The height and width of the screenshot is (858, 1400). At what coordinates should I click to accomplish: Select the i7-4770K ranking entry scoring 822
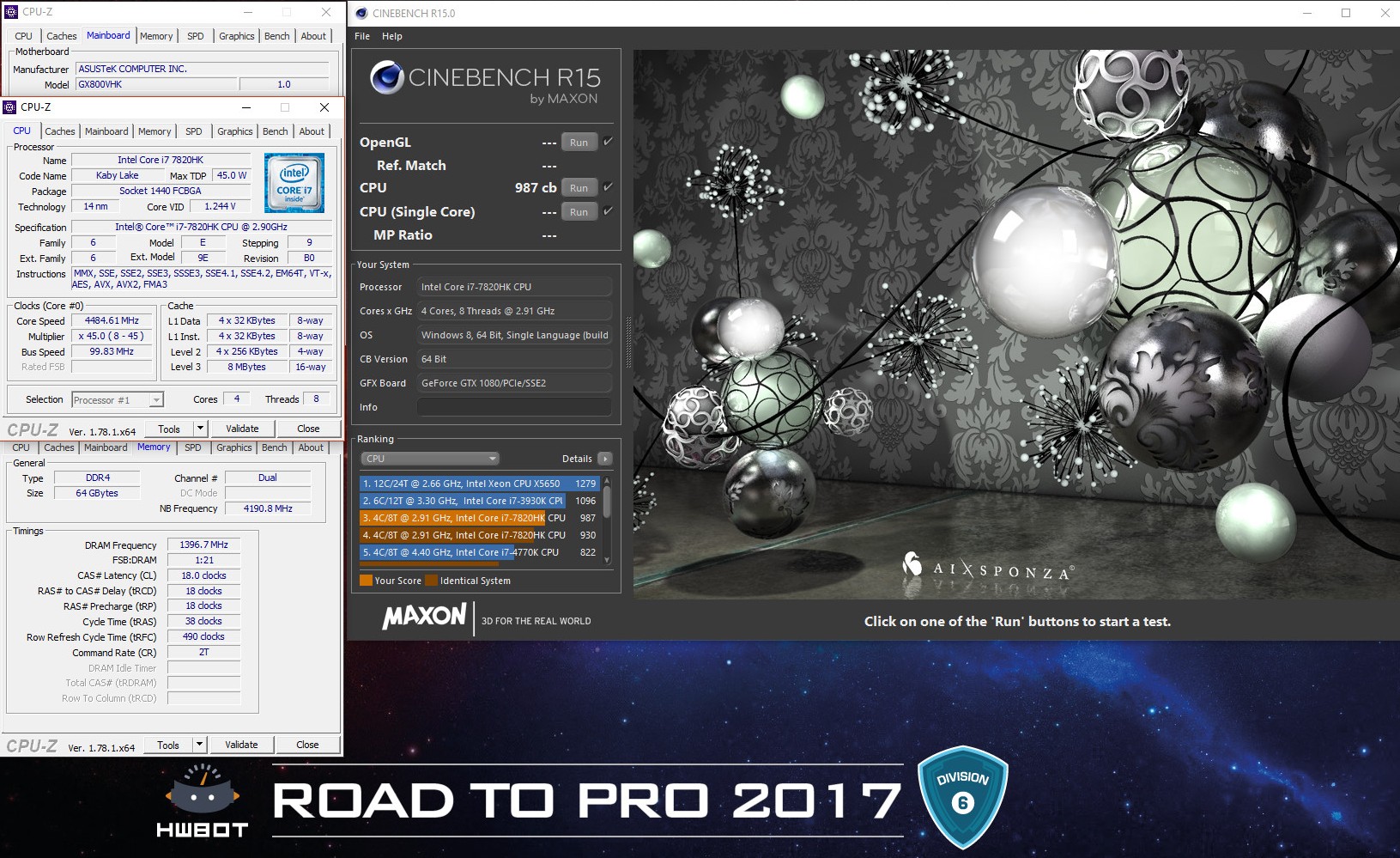(x=479, y=552)
